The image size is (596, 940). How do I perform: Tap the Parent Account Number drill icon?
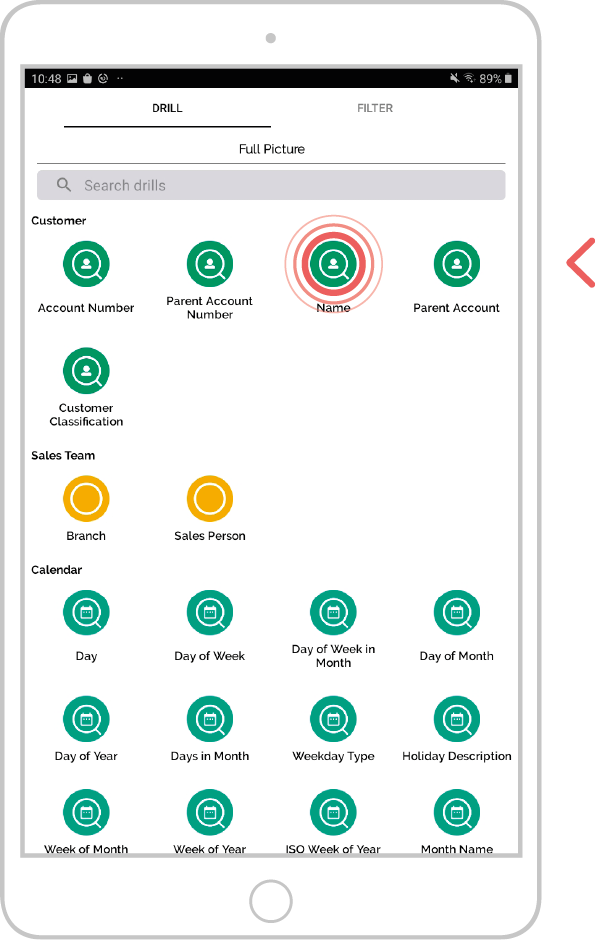pos(210,264)
